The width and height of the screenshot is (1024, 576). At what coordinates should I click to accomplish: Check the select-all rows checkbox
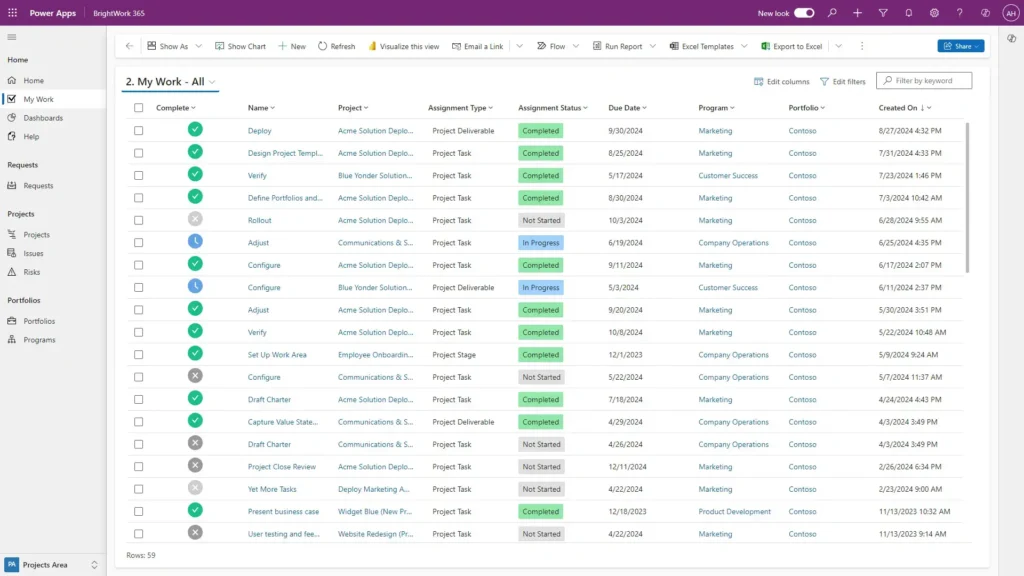click(x=139, y=108)
